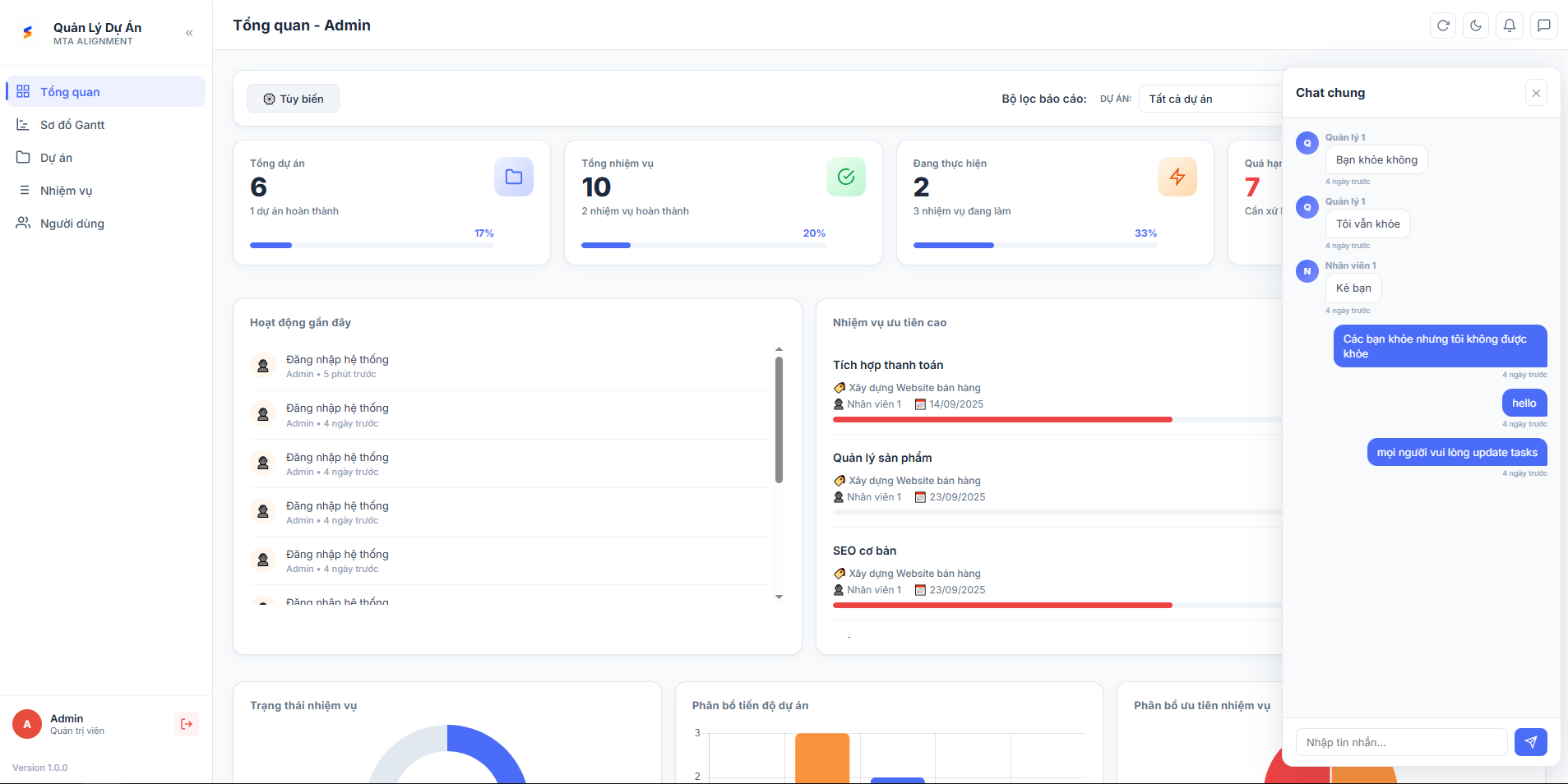This screenshot has height=784, width=1568.
Task: Click the activity list scroll-up arrow
Action: [x=779, y=349]
